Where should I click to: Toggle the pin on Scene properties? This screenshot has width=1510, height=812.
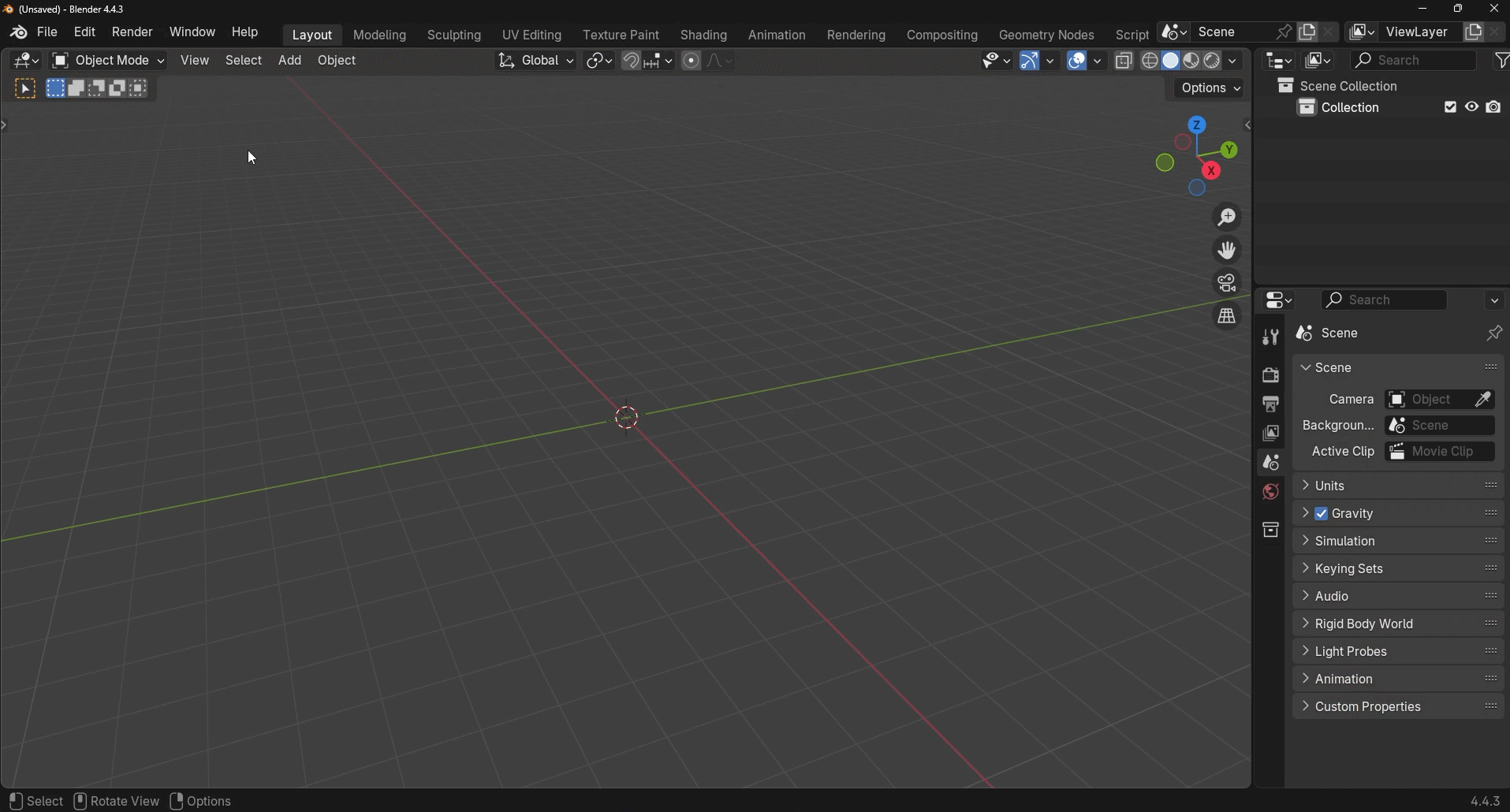pos(1494,334)
